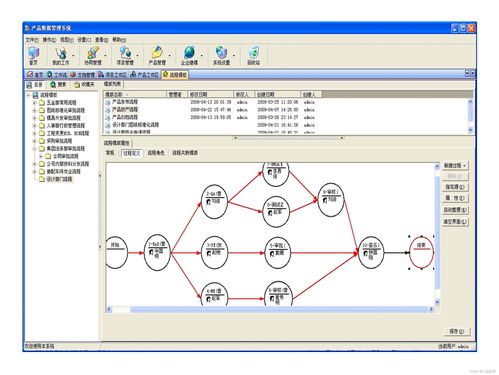Switch to the 搜索 sidebar tab
Viewport: 499px width, 375px height.
pos(59,85)
